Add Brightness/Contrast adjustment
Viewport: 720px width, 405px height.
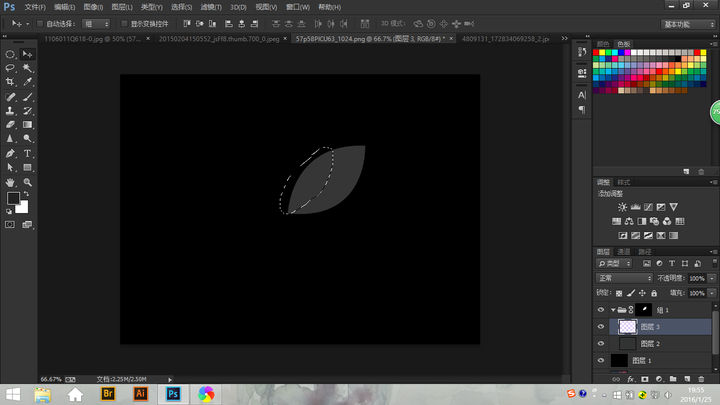[x=622, y=207]
